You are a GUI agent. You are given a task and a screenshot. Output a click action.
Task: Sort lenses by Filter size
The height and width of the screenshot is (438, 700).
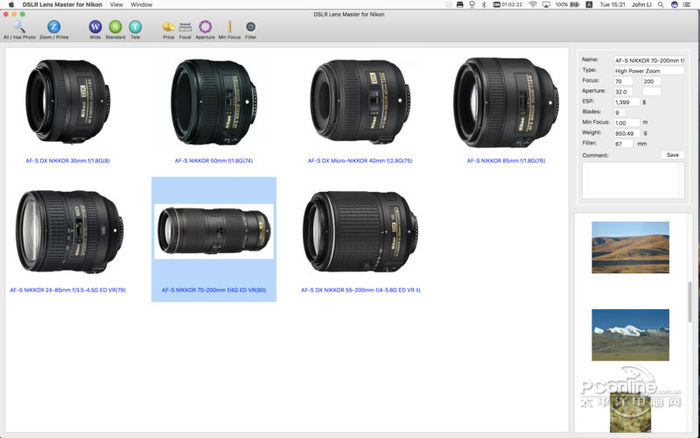click(x=250, y=27)
